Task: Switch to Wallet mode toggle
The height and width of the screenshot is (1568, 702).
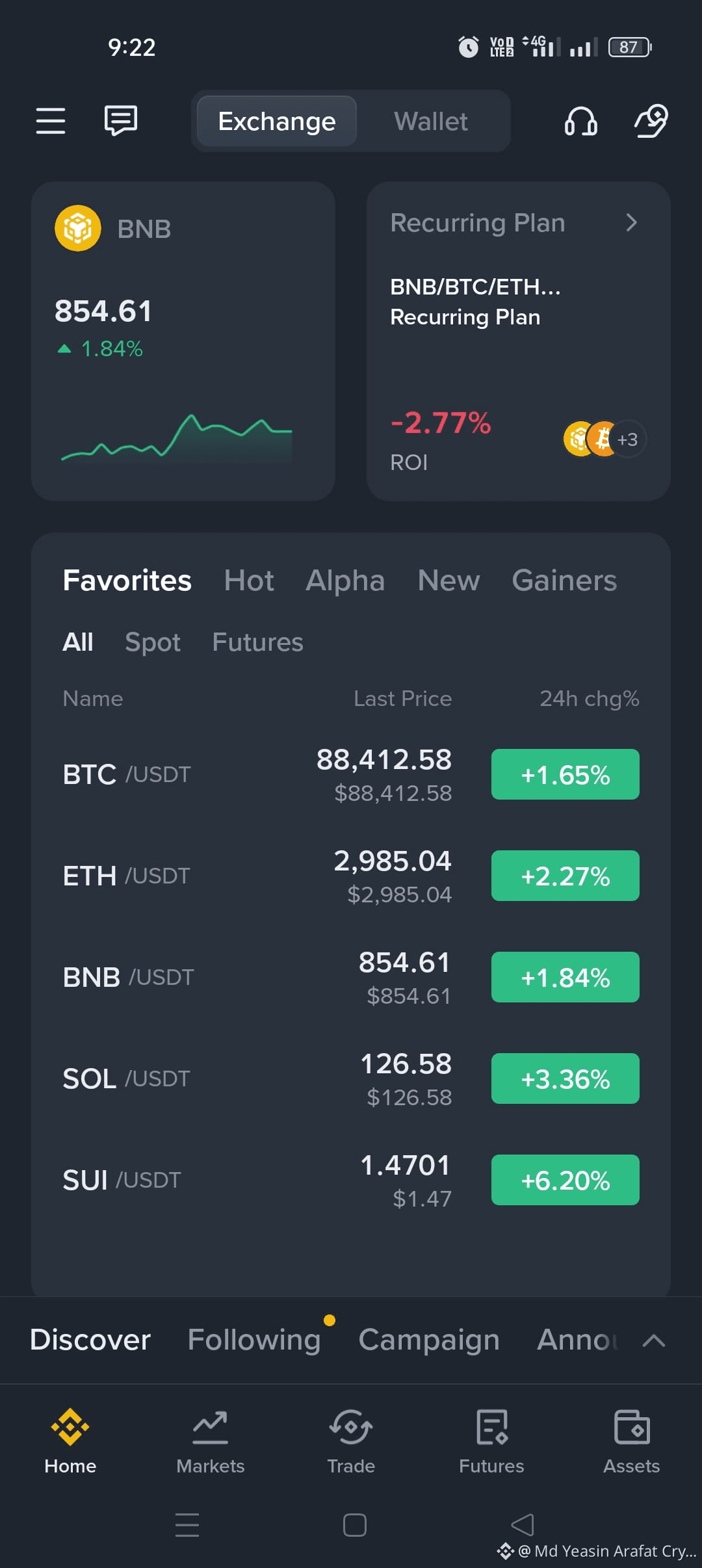Action: click(431, 122)
